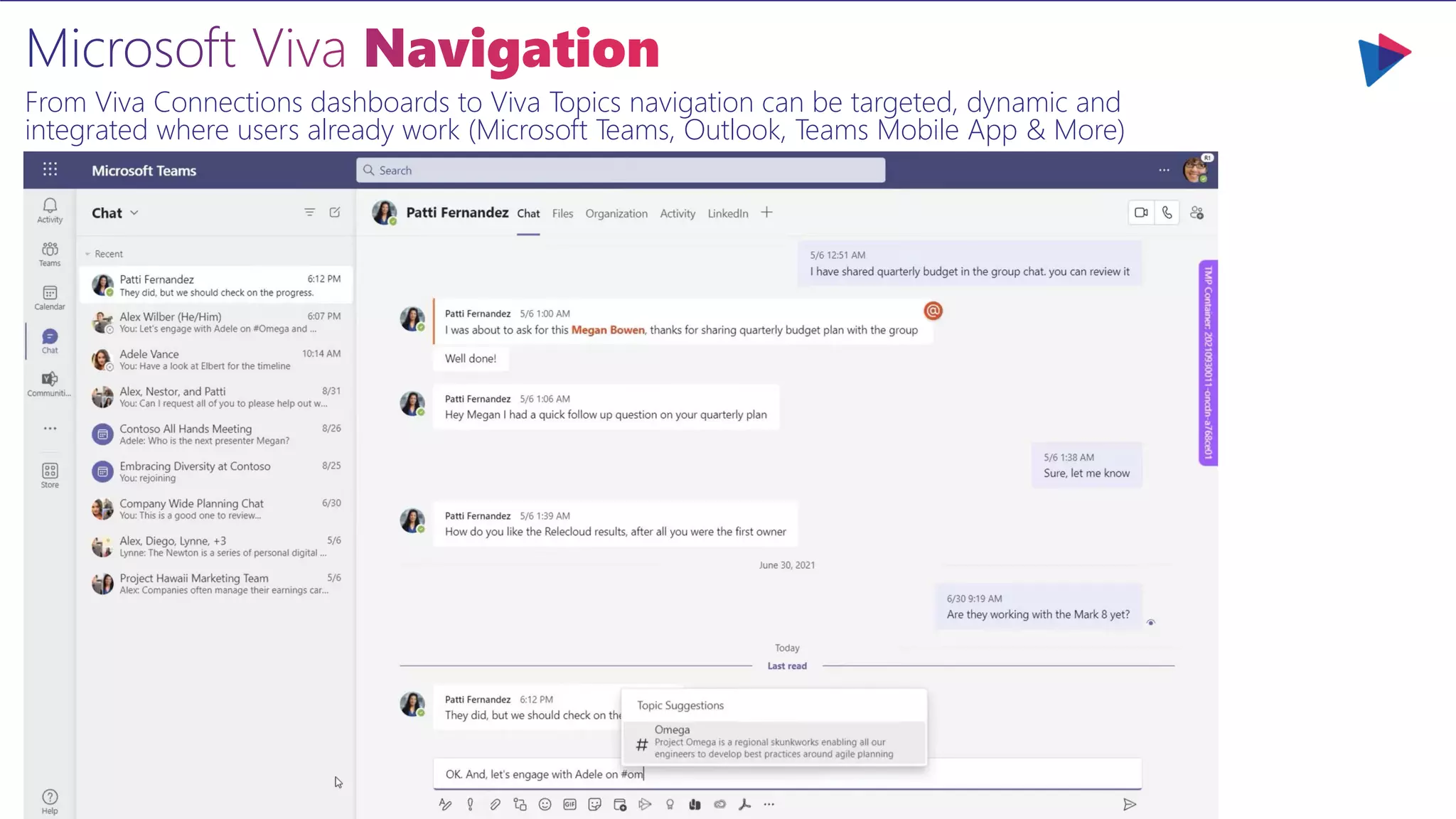Open the Store app in left rail
Viewport: 1456px width, 819px height.
tap(50, 476)
